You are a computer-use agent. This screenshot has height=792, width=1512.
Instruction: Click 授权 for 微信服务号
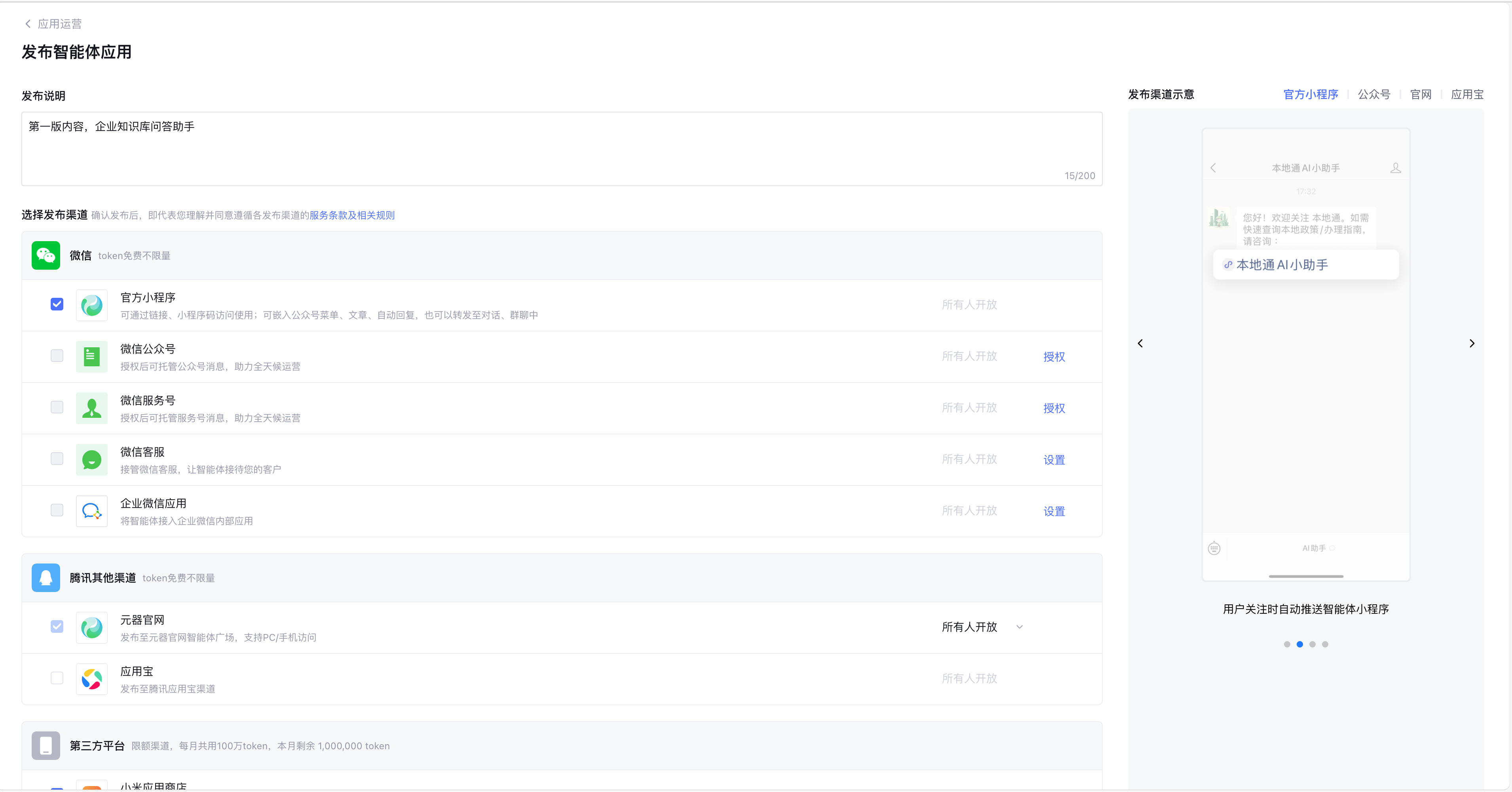click(x=1054, y=408)
